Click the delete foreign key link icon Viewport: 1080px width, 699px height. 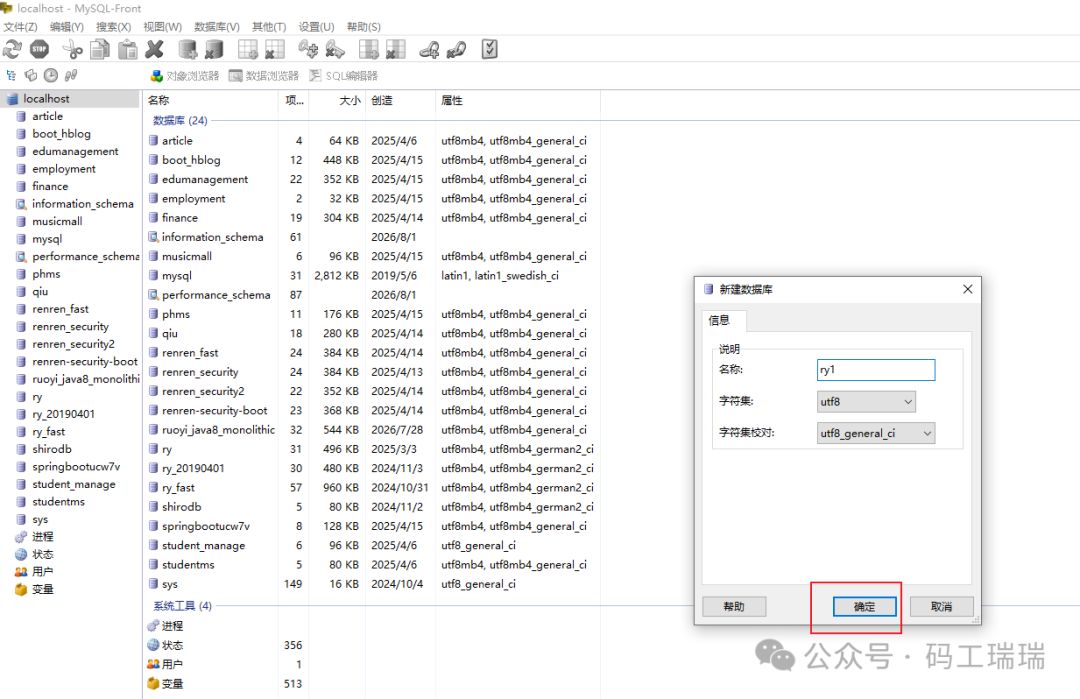pyautogui.click(x=456, y=50)
